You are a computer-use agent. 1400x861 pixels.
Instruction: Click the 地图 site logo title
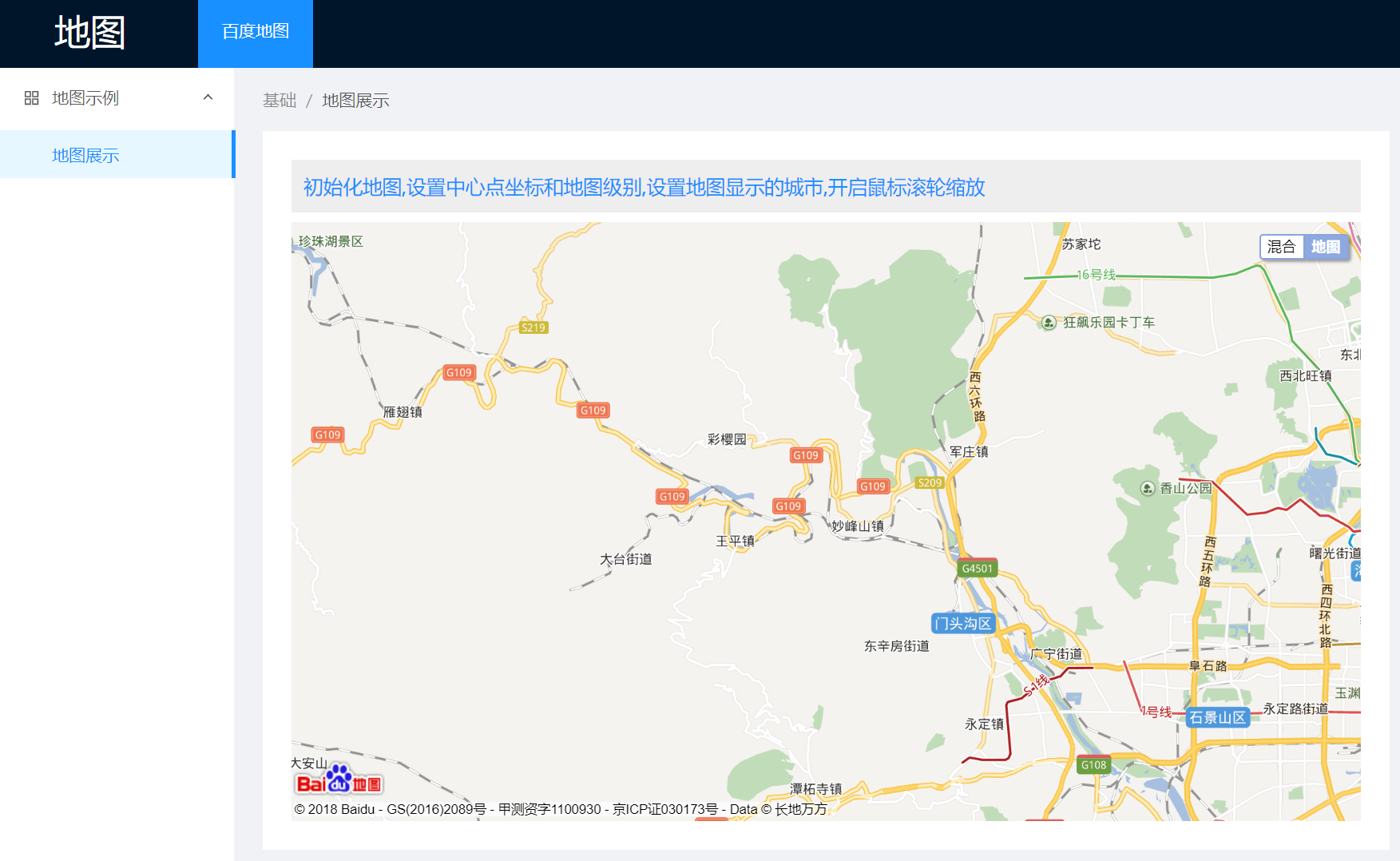pos(89,34)
